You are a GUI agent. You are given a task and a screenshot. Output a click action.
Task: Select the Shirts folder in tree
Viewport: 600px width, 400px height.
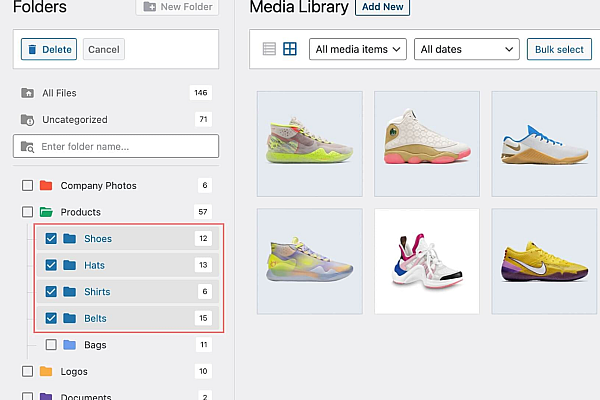click(97, 292)
